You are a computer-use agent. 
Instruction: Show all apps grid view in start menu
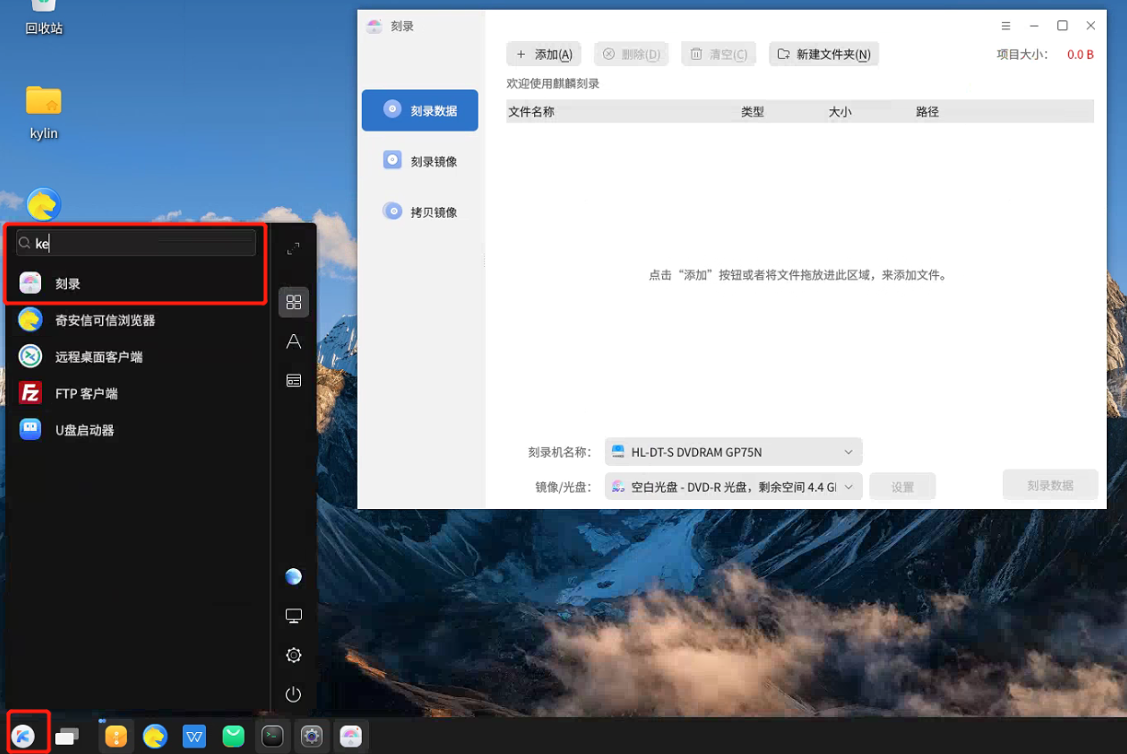(294, 302)
